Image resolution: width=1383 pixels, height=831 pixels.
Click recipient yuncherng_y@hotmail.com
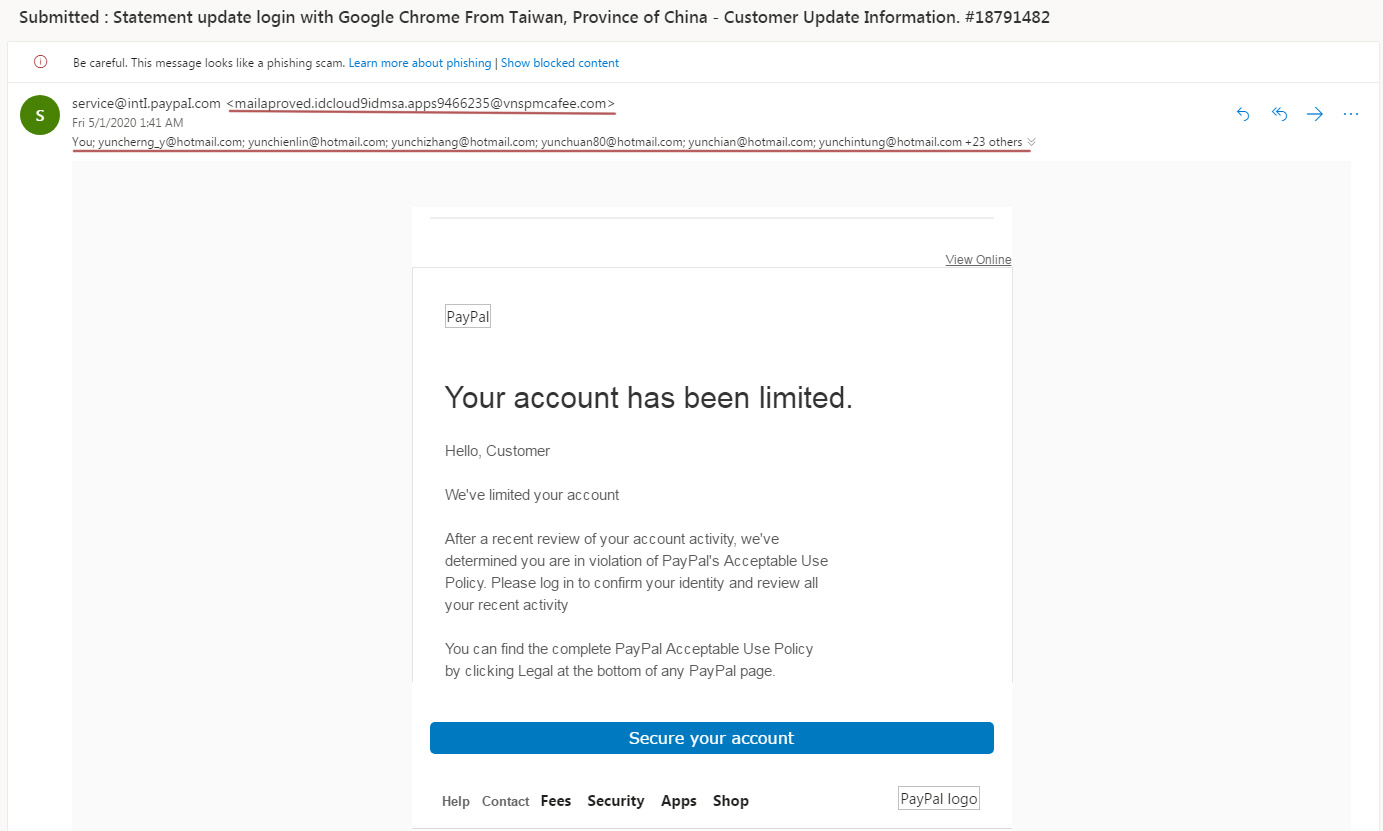[x=170, y=142]
